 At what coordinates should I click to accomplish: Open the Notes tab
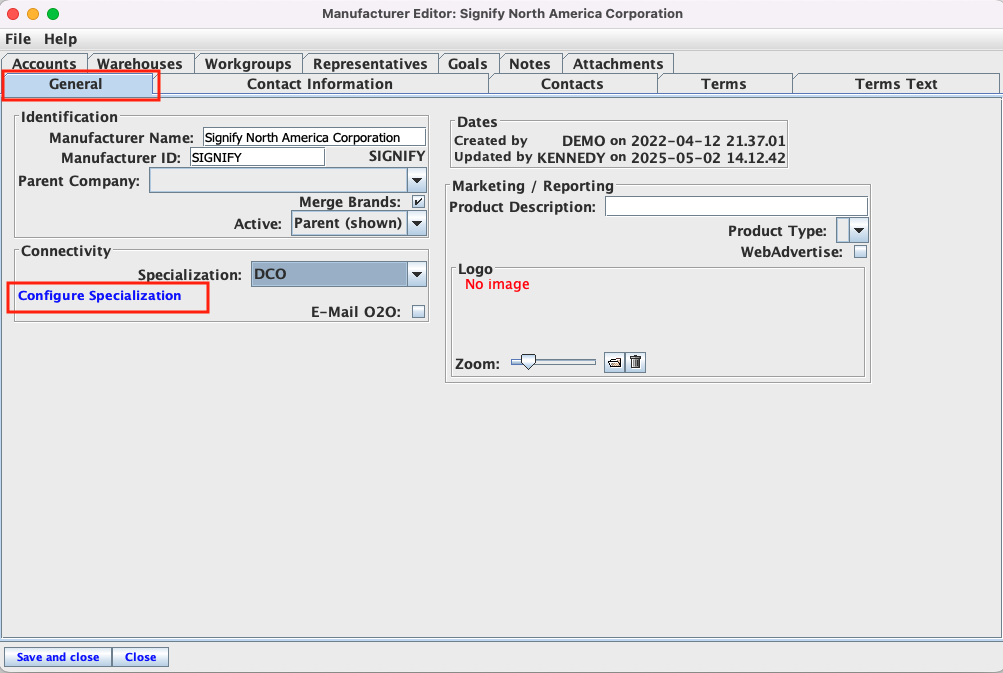click(x=530, y=63)
